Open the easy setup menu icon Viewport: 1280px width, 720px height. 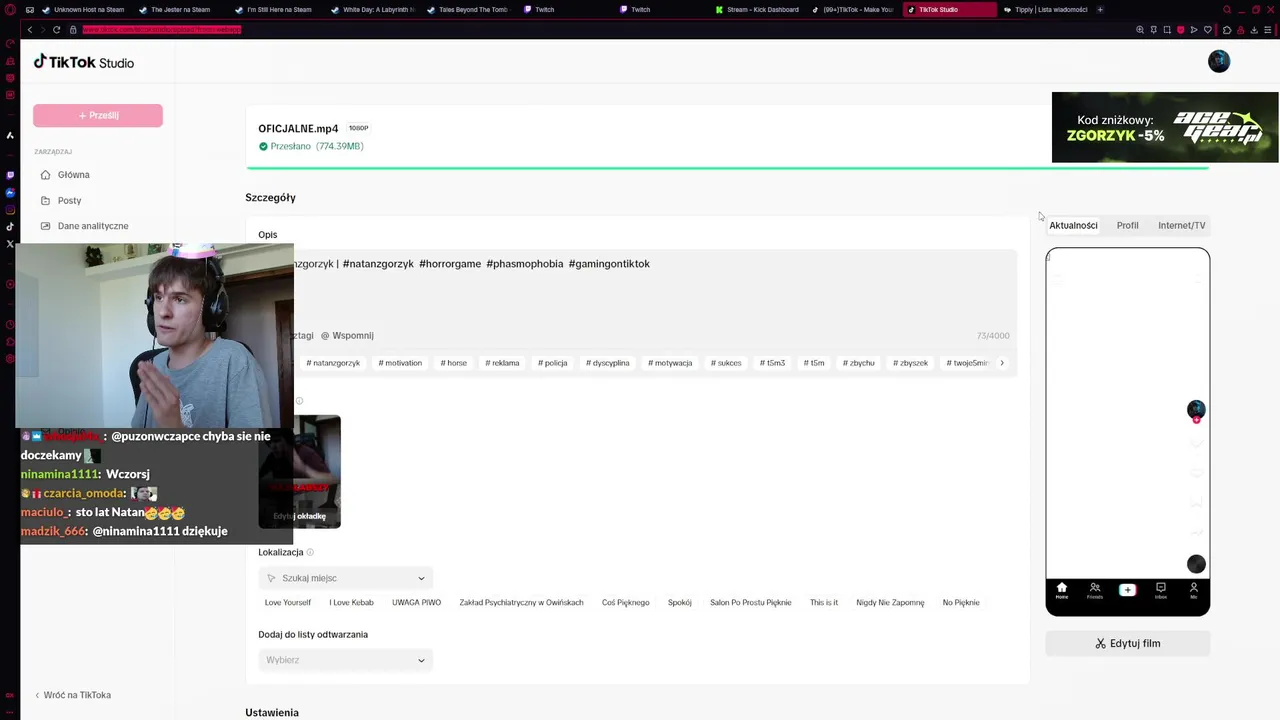pyautogui.click(x=1268, y=30)
